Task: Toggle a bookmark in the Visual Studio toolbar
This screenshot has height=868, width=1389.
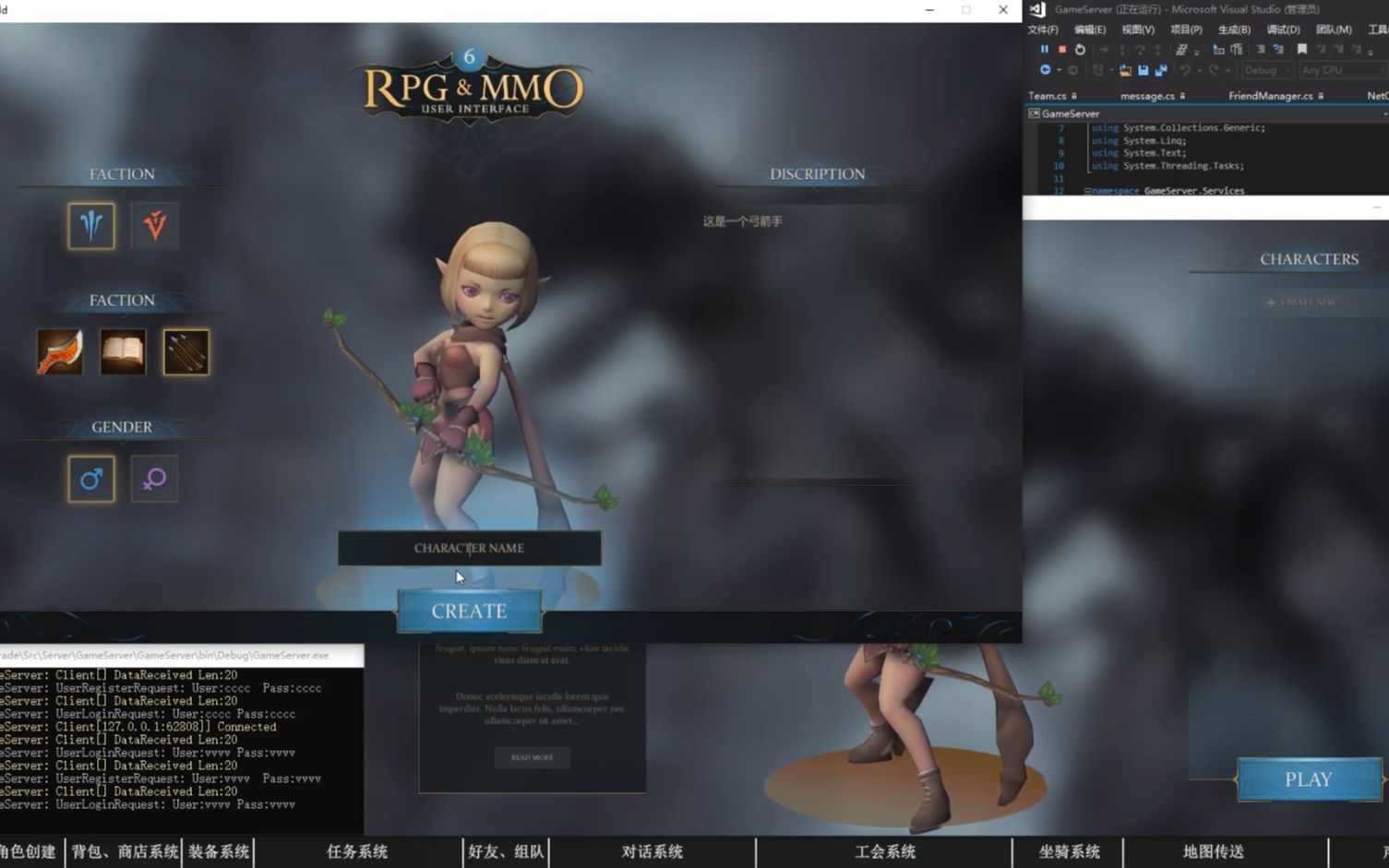Action: 1301,49
